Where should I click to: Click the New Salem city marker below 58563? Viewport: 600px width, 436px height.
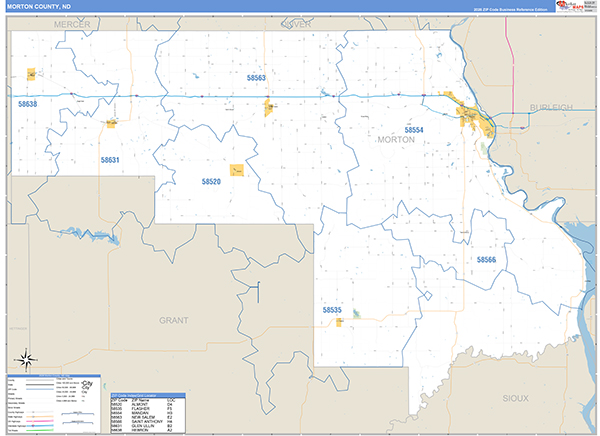[x=269, y=108]
